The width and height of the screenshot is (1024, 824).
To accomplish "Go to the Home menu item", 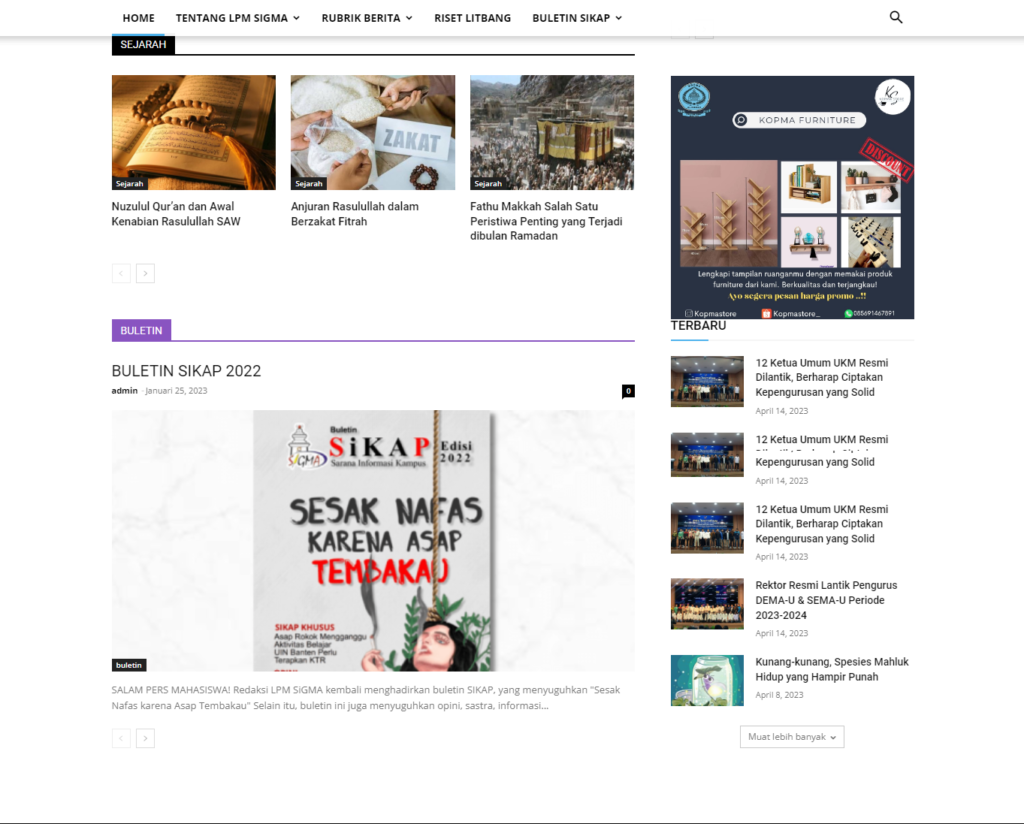I will [x=138, y=18].
